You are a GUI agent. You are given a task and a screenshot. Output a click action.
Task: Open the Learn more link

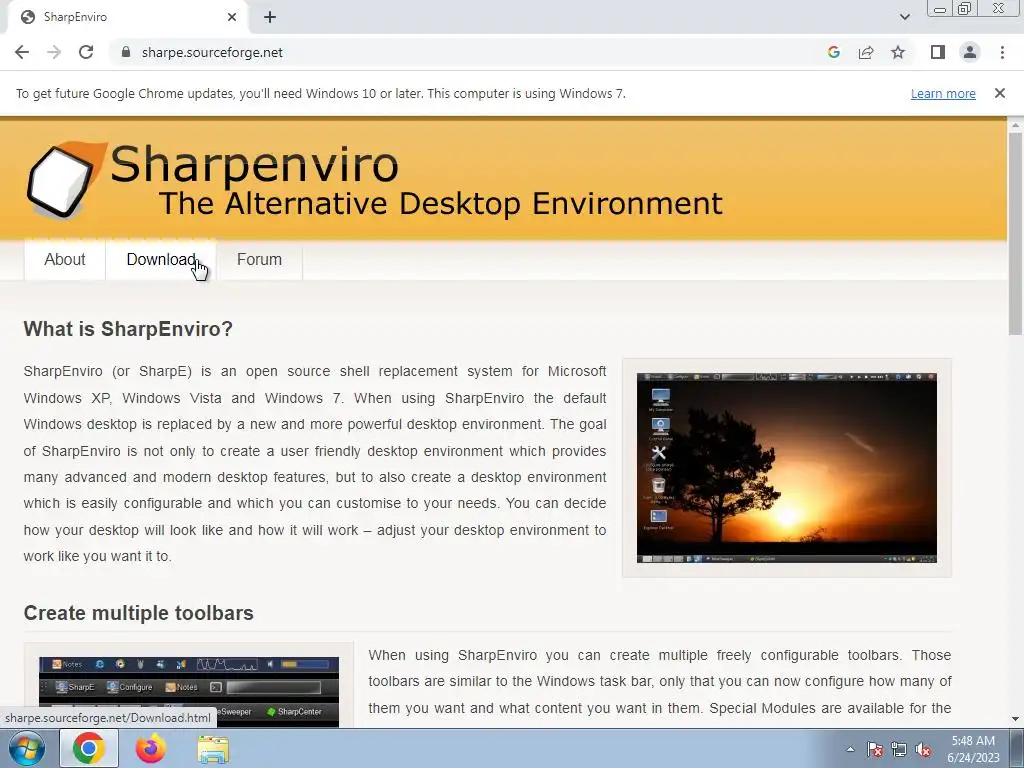(943, 93)
